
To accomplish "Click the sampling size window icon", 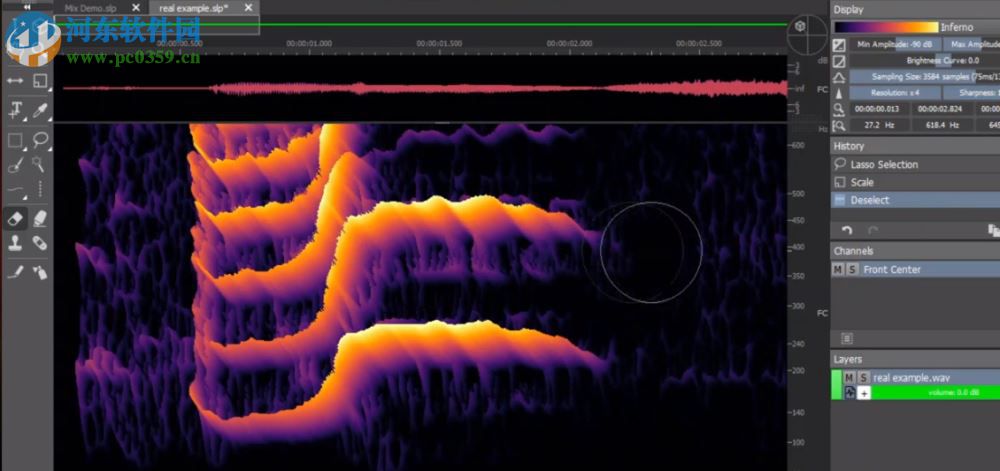I will [x=839, y=77].
